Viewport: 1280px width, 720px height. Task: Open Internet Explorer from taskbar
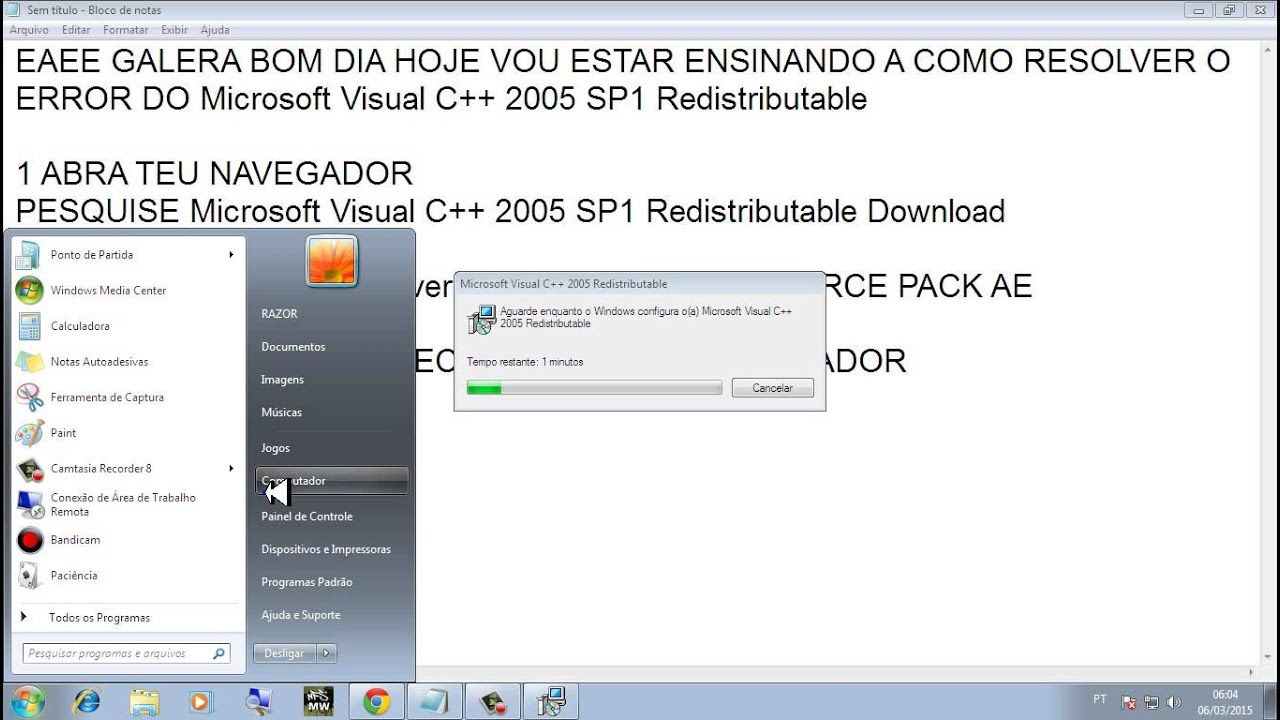point(87,702)
